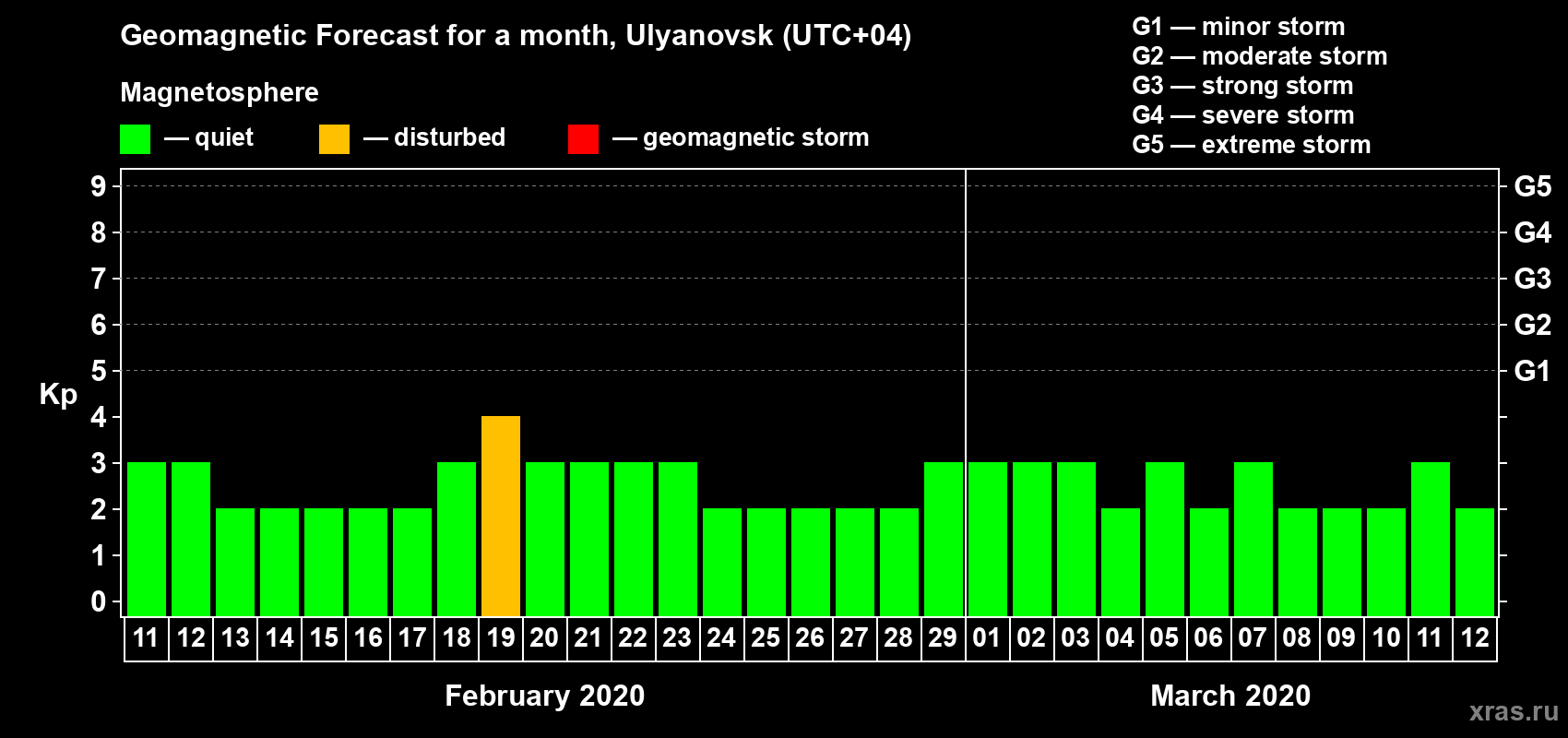Click 'G4 — severe storm' legend line
1568x738 pixels.
tap(1243, 115)
